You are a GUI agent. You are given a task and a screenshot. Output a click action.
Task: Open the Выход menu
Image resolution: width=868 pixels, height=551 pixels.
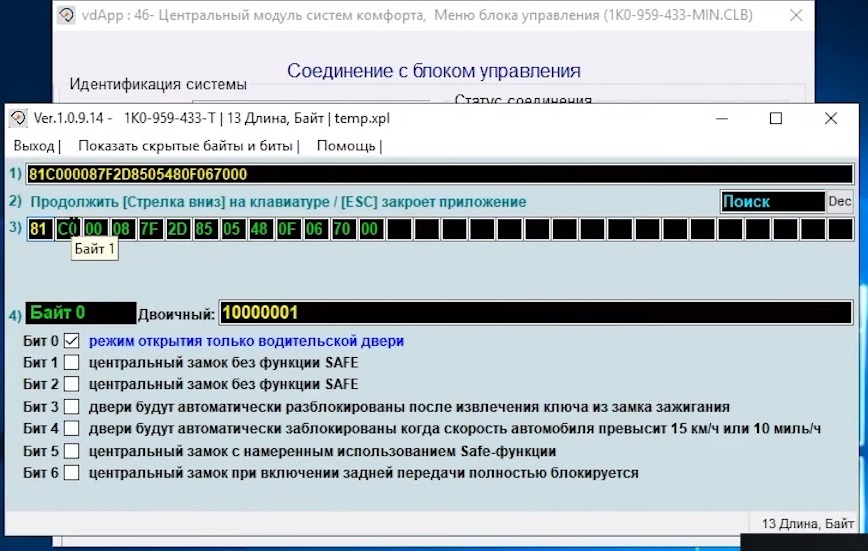coord(34,146)
